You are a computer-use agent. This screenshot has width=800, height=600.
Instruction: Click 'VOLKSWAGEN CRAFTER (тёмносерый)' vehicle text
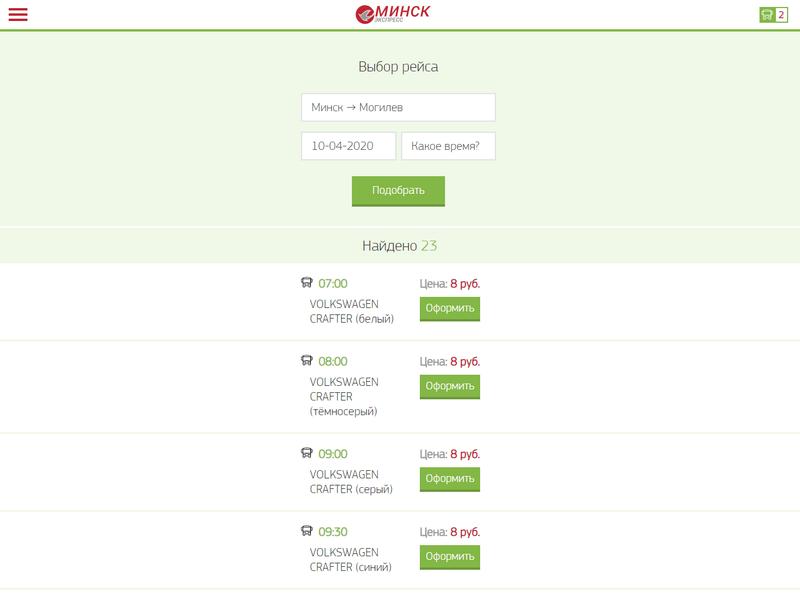coord(344,396)
